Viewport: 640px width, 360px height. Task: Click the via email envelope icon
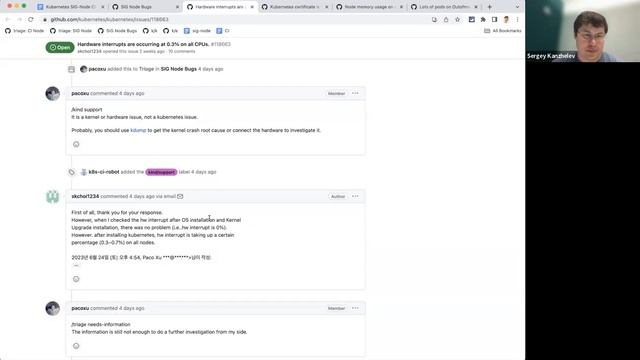tap(180, 196)
